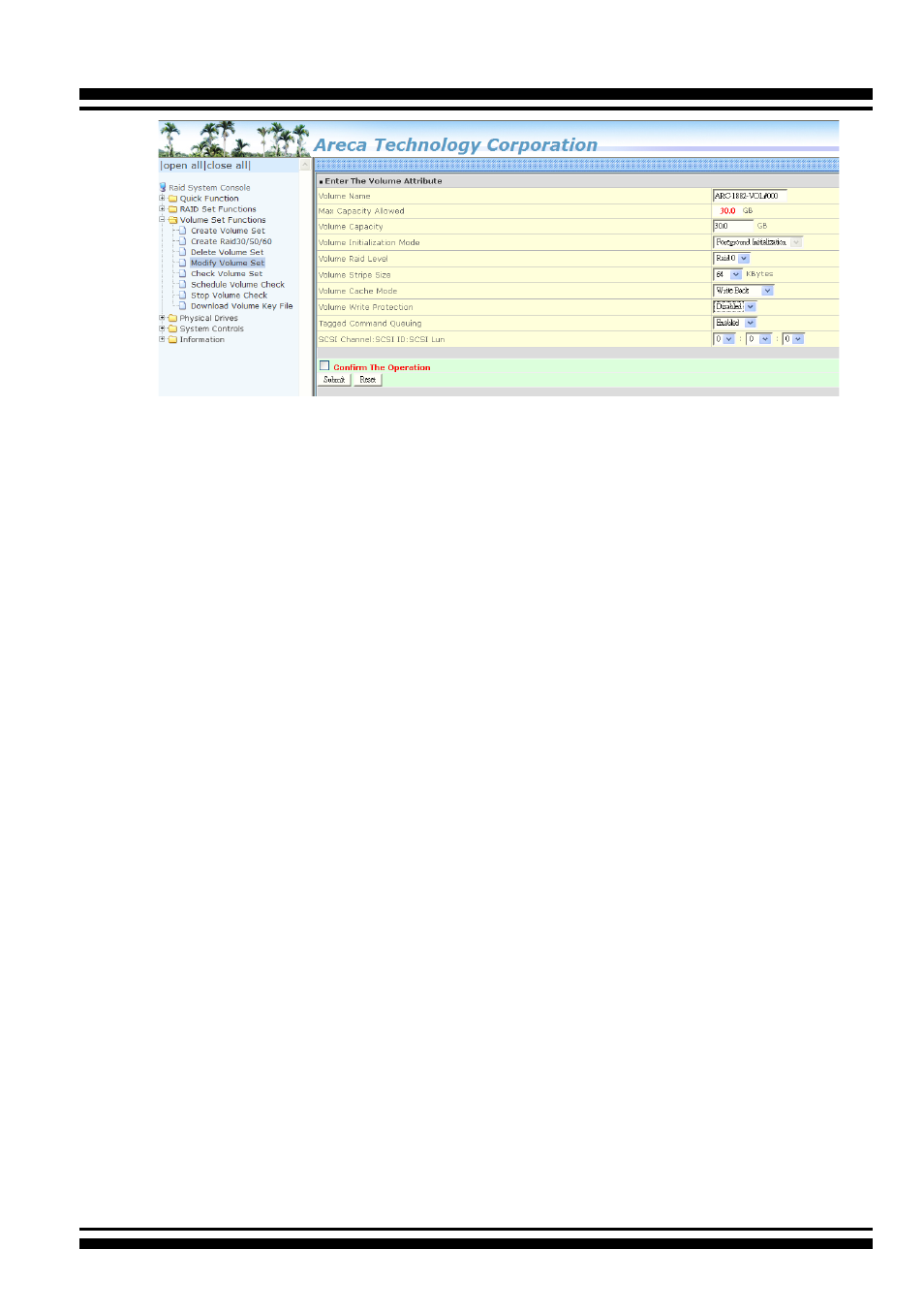This screenshot has width=924, height=1312.
Task: Select Stop Volume Check in the tree
Action: [x=229, y=296]
